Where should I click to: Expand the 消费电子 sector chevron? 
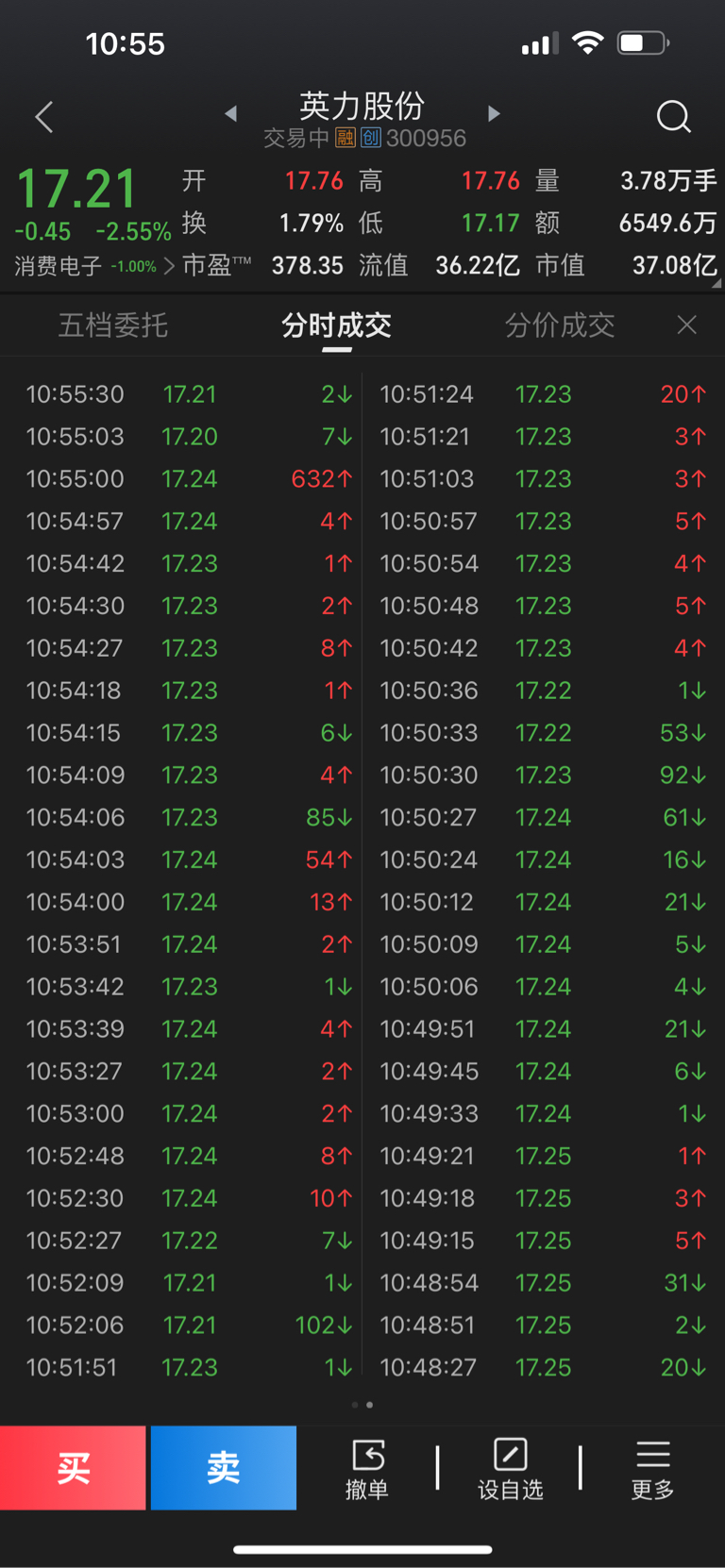(x=169, y=266)
